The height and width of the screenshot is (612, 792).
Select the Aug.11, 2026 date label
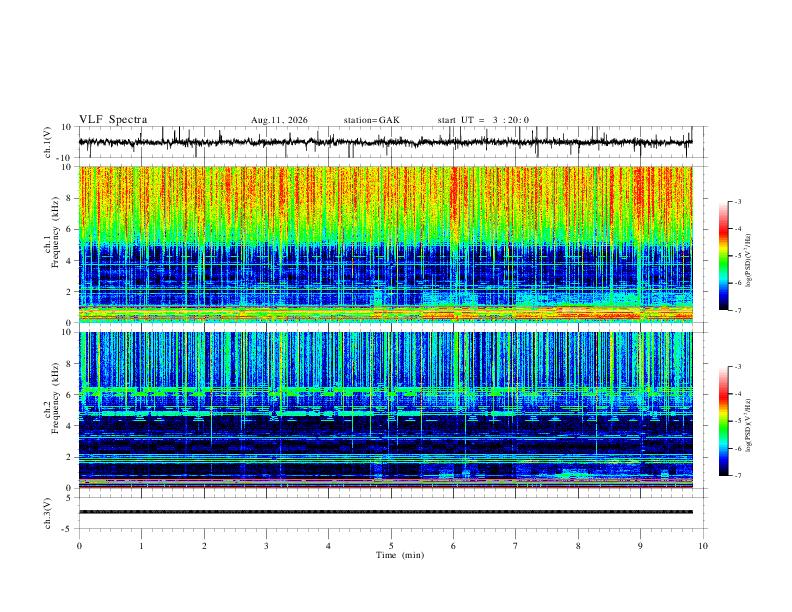pos(279,120)
